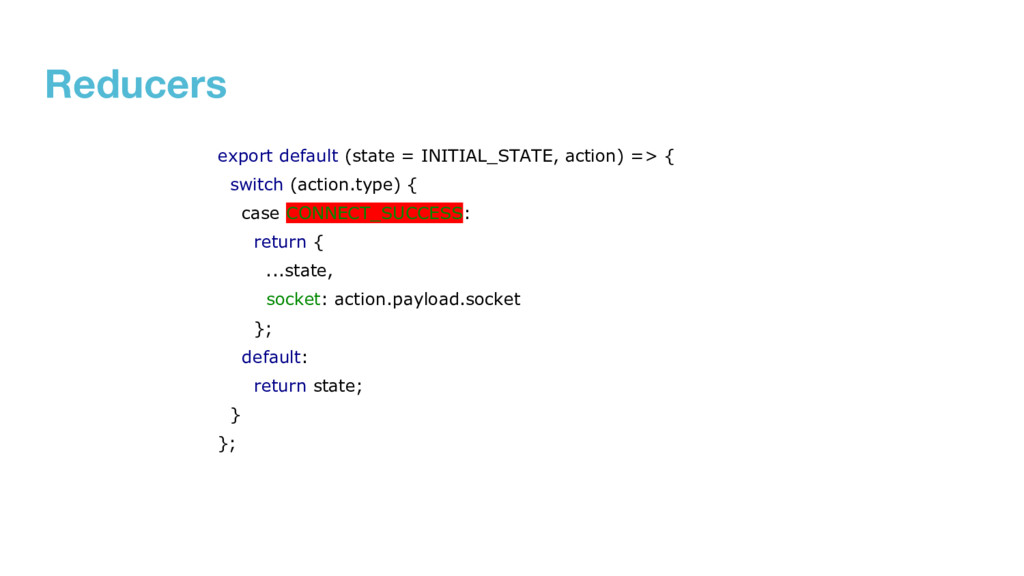Select the action.type expression

pos(345,185)
